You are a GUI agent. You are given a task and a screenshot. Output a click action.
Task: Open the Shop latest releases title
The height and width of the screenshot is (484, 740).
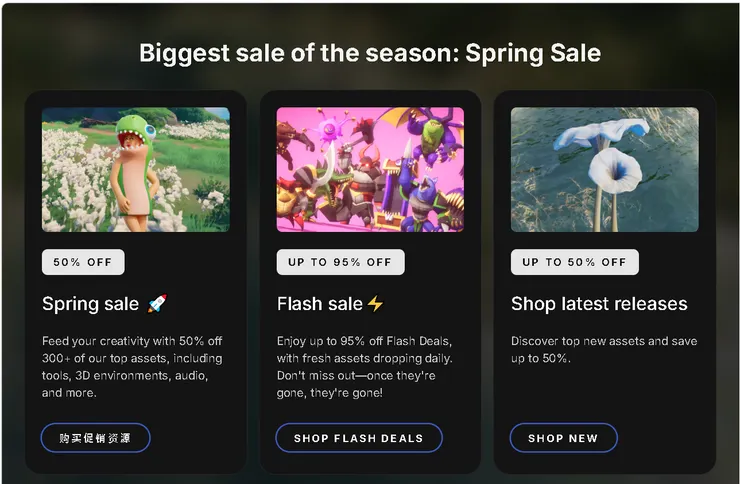point(599,303)
